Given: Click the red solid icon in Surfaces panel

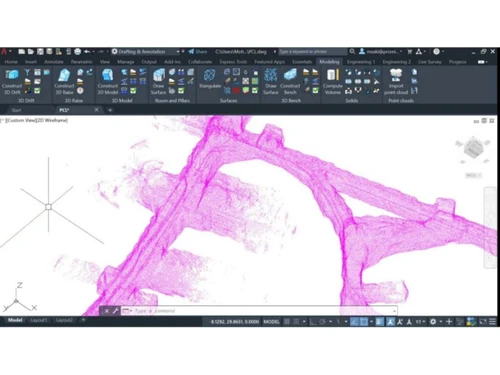Looking at the screenshot, I should coord(236,90).
